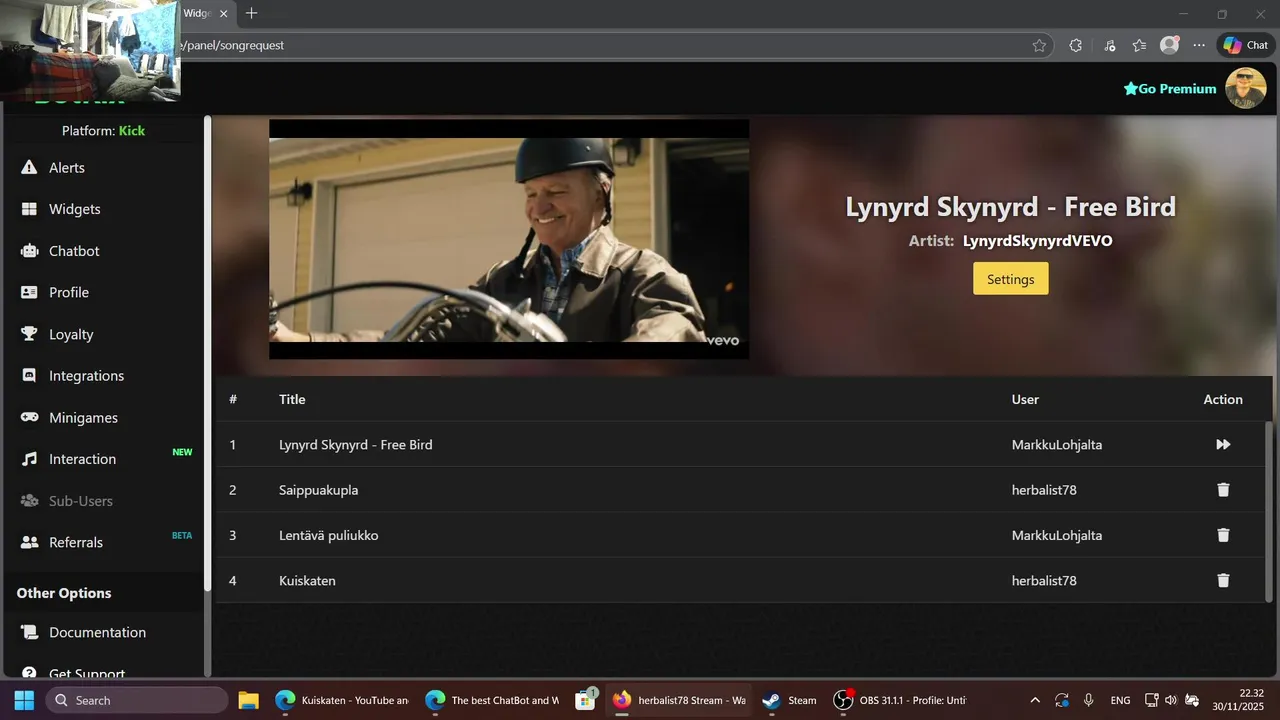Click the Sub-Users people icon
Screen dimensions: 1280x720
pyautogui.click(x=29, y=501)
